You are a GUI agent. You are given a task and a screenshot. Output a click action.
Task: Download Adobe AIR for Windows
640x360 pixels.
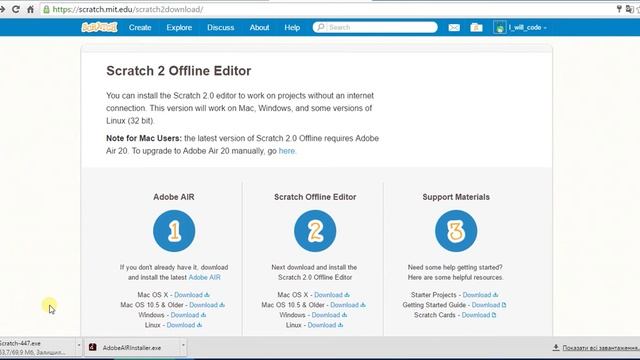tap(188, 315)
